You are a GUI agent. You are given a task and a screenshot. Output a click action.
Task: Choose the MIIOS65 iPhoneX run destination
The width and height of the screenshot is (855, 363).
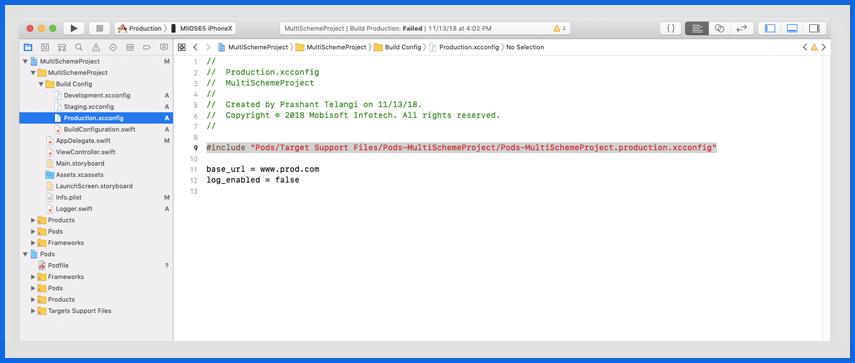[202, 28]
